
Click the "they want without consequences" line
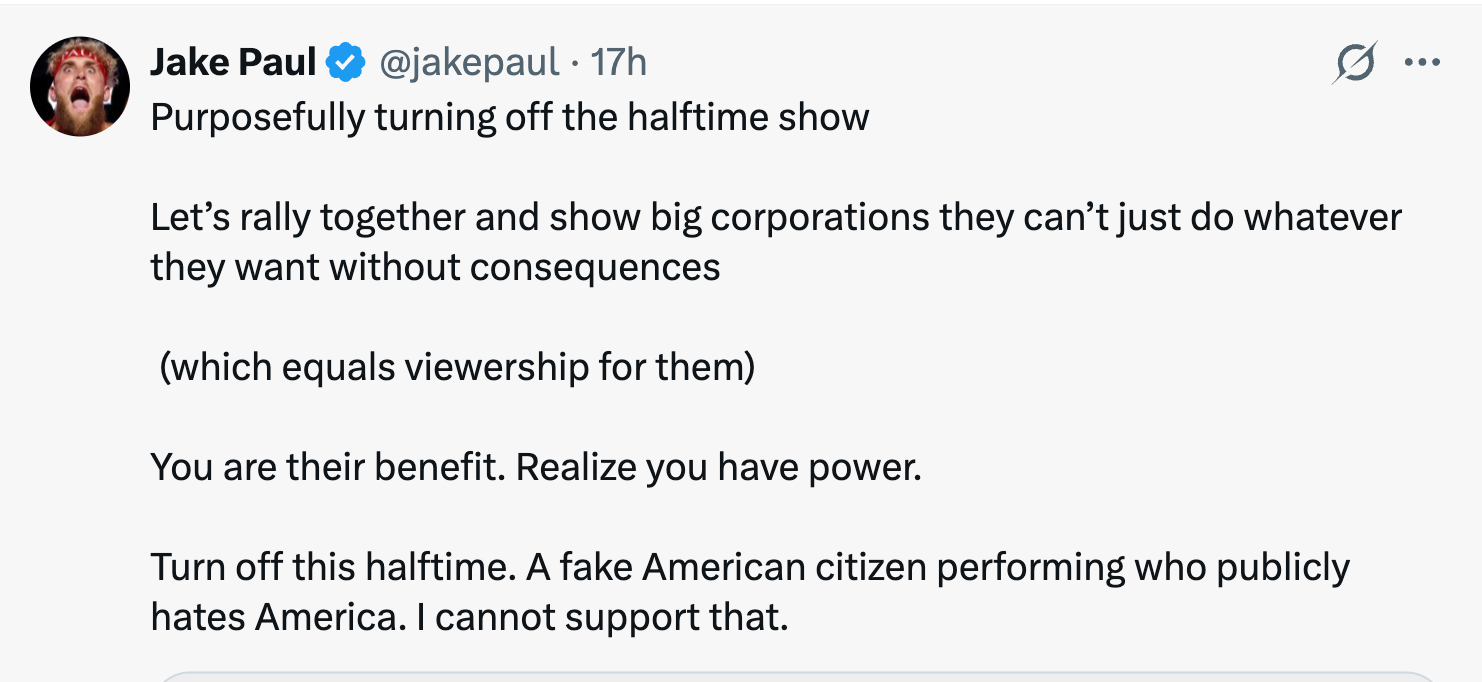click(x=435, y=267)
